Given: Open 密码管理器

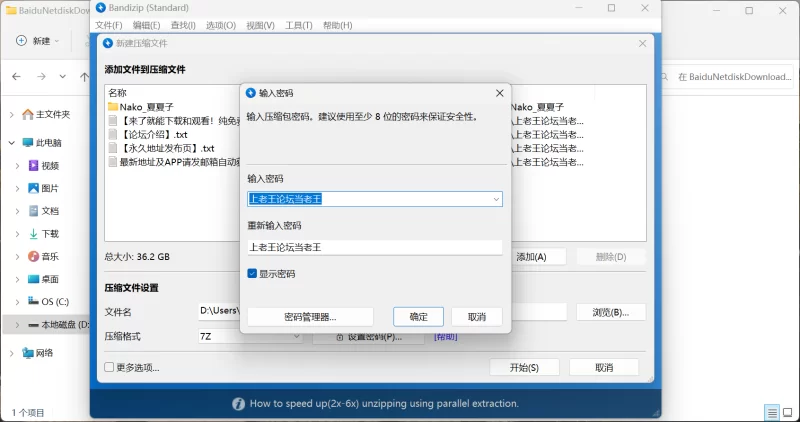Looking at the screenshot, I should (x=310, y=317).
